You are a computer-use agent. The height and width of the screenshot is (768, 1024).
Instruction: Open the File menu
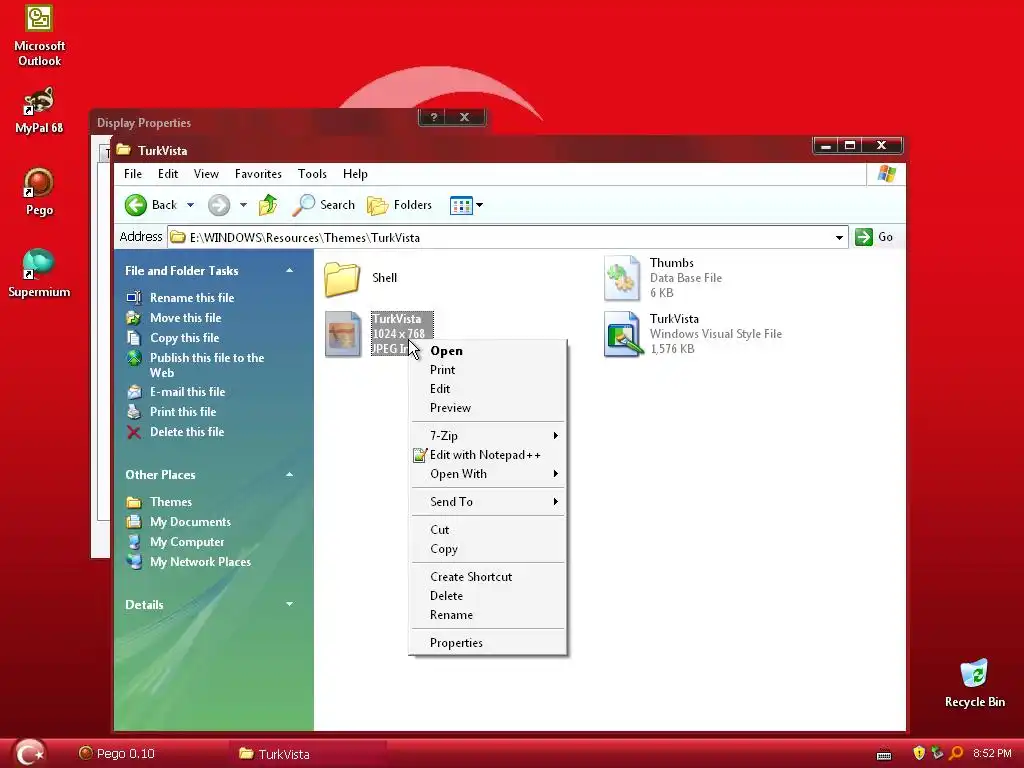pos(133,174)
